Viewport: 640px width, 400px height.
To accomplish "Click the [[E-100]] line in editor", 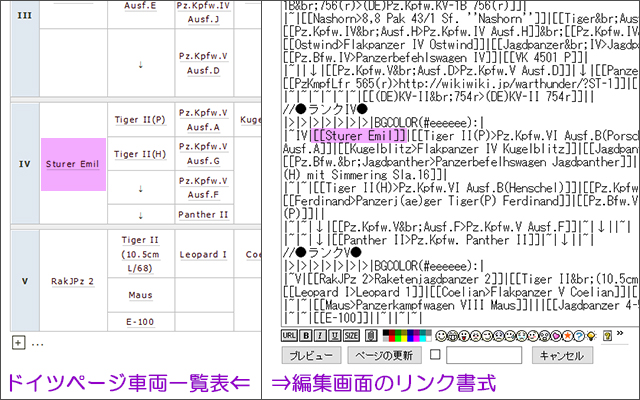I will [353, 318].
